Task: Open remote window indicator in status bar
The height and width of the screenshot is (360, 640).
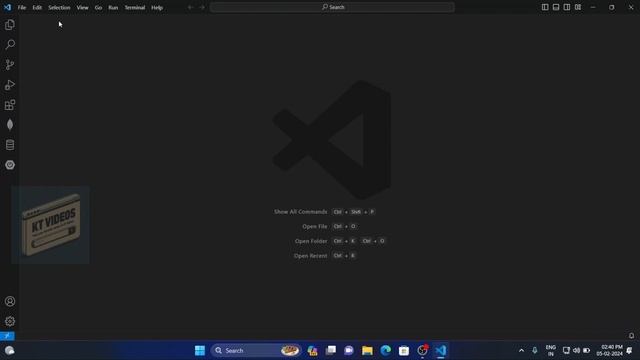Action: pyautogui.click(x=7, y=336)
